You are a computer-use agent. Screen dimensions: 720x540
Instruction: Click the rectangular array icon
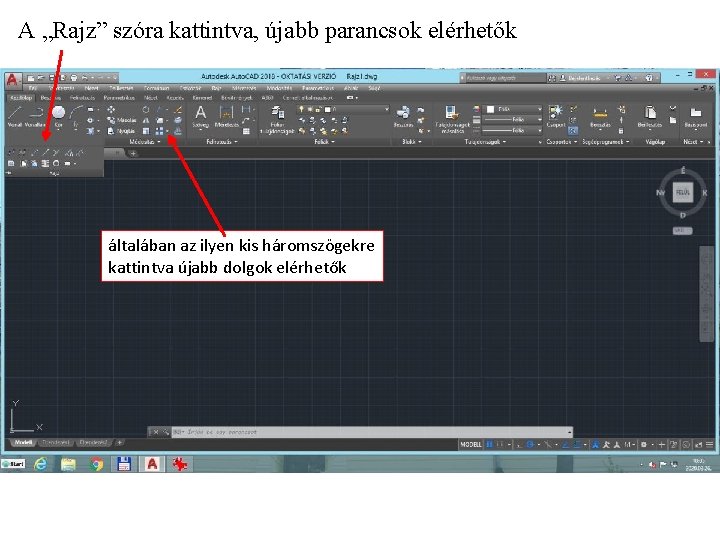(x=159, y=131)
